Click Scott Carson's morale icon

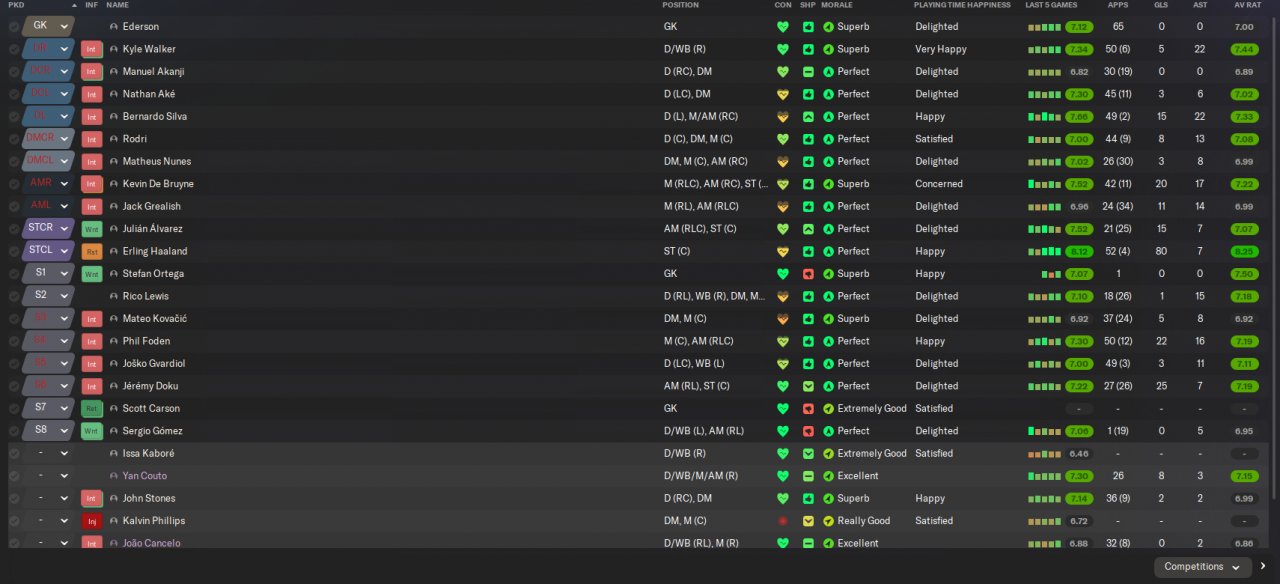(x=828, y=408)
